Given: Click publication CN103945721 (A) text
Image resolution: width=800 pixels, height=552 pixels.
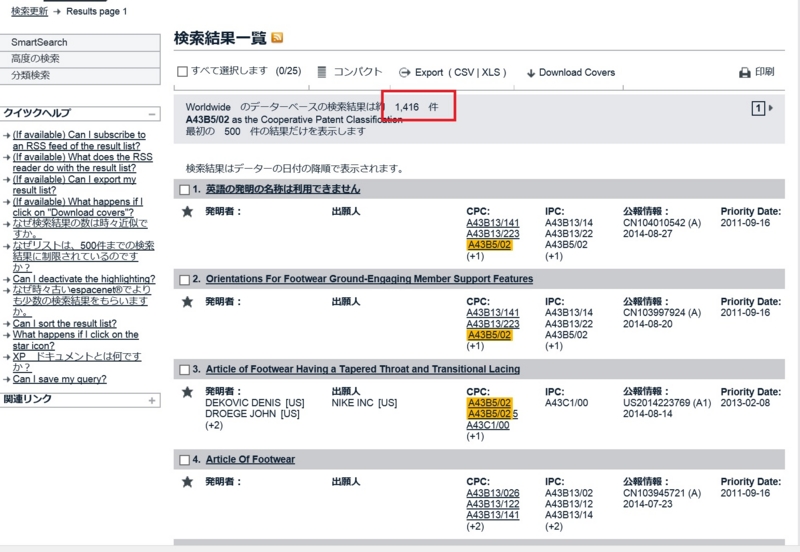Looking at the screenshot, I should (662, 493).
